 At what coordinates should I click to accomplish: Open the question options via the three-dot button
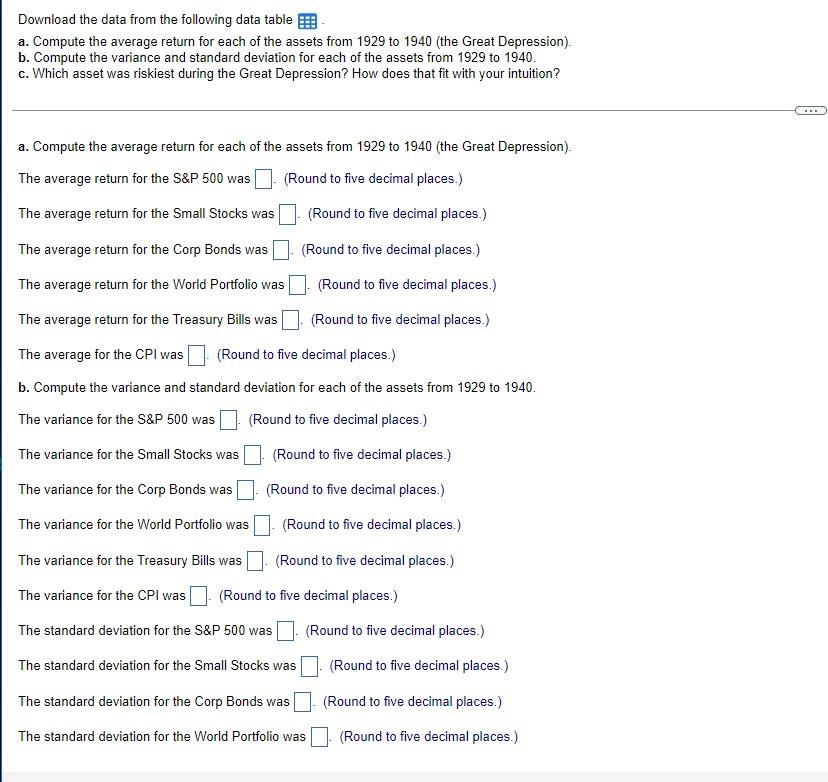(812, 110)
